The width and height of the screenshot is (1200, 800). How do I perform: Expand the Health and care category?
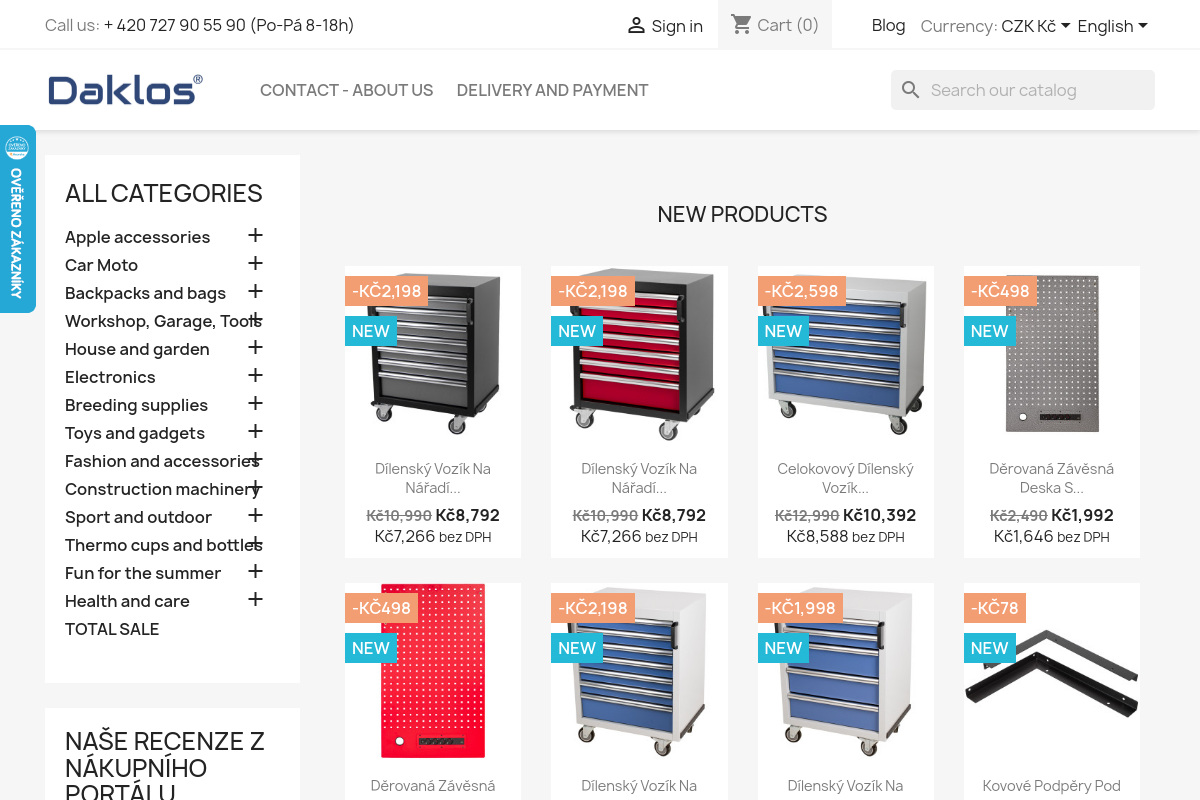coord(255,599)
